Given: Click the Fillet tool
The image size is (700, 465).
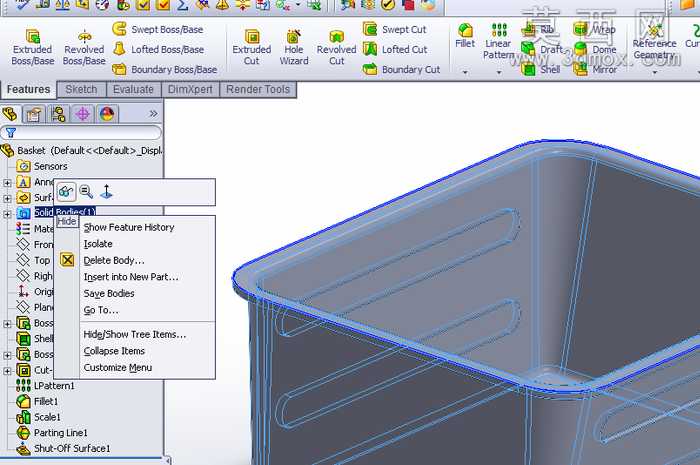Looking at the screenshot, I should (465, 36).
